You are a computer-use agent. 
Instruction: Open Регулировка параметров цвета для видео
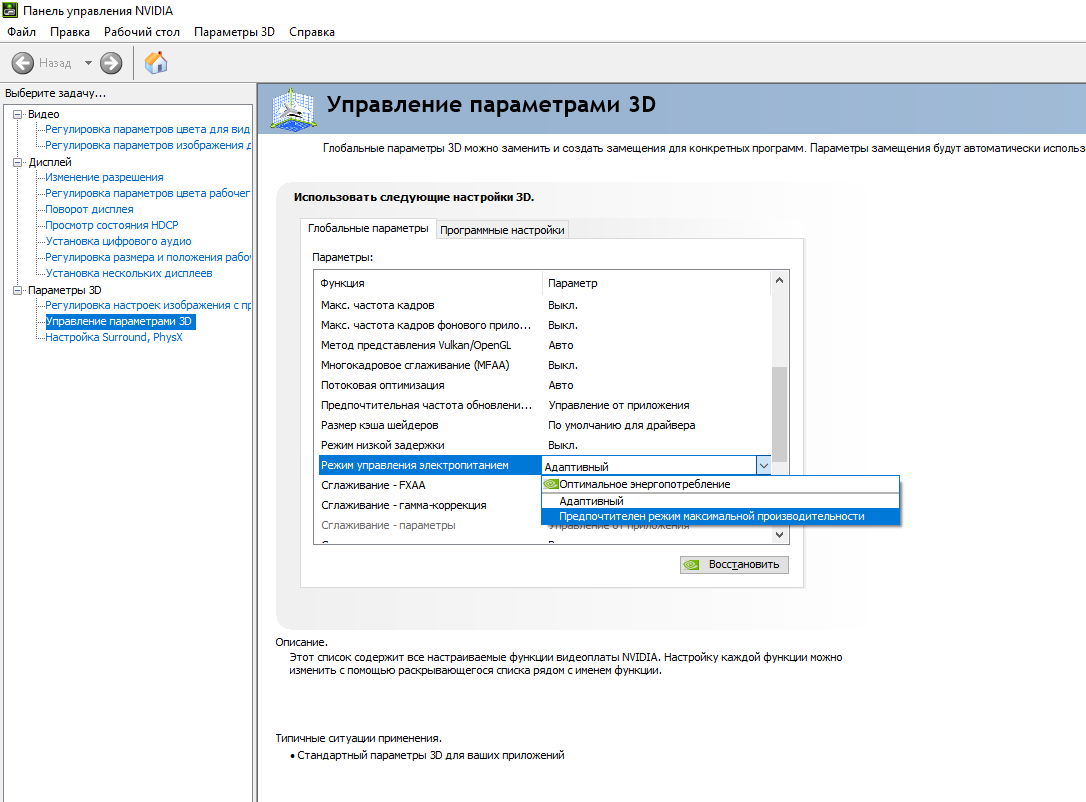(x=147, y=130)
